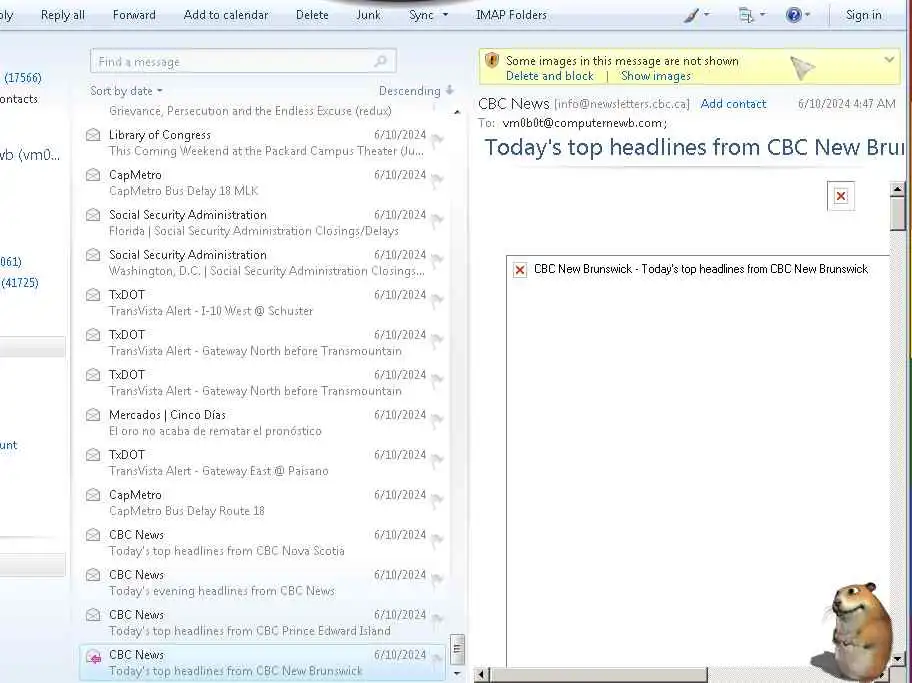The image size is (912, 683).
Task: Click the reading pane horizontal scrollbar thumb
Action: tap(598, 675)
